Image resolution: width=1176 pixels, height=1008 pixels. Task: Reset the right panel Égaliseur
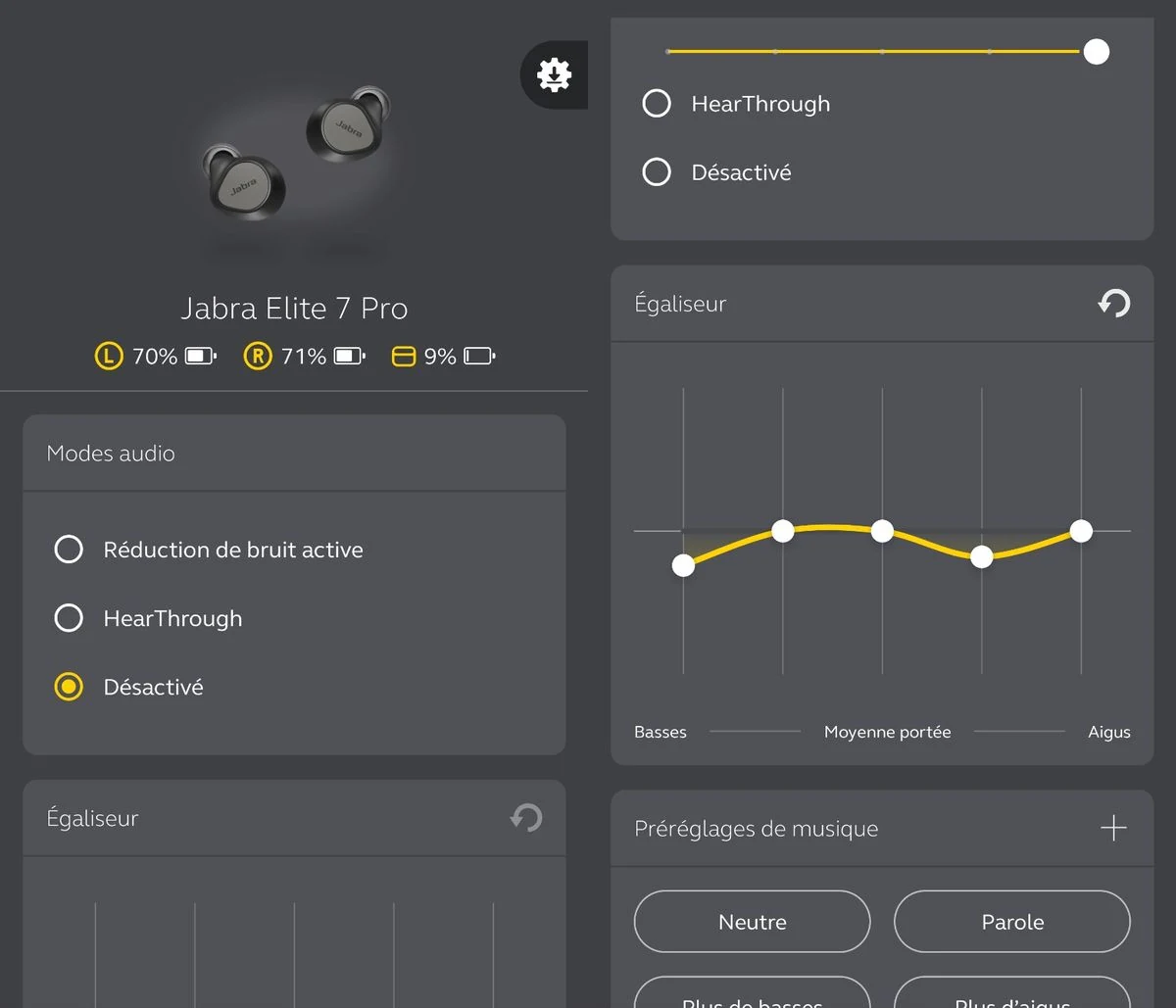coord(1113,304)
